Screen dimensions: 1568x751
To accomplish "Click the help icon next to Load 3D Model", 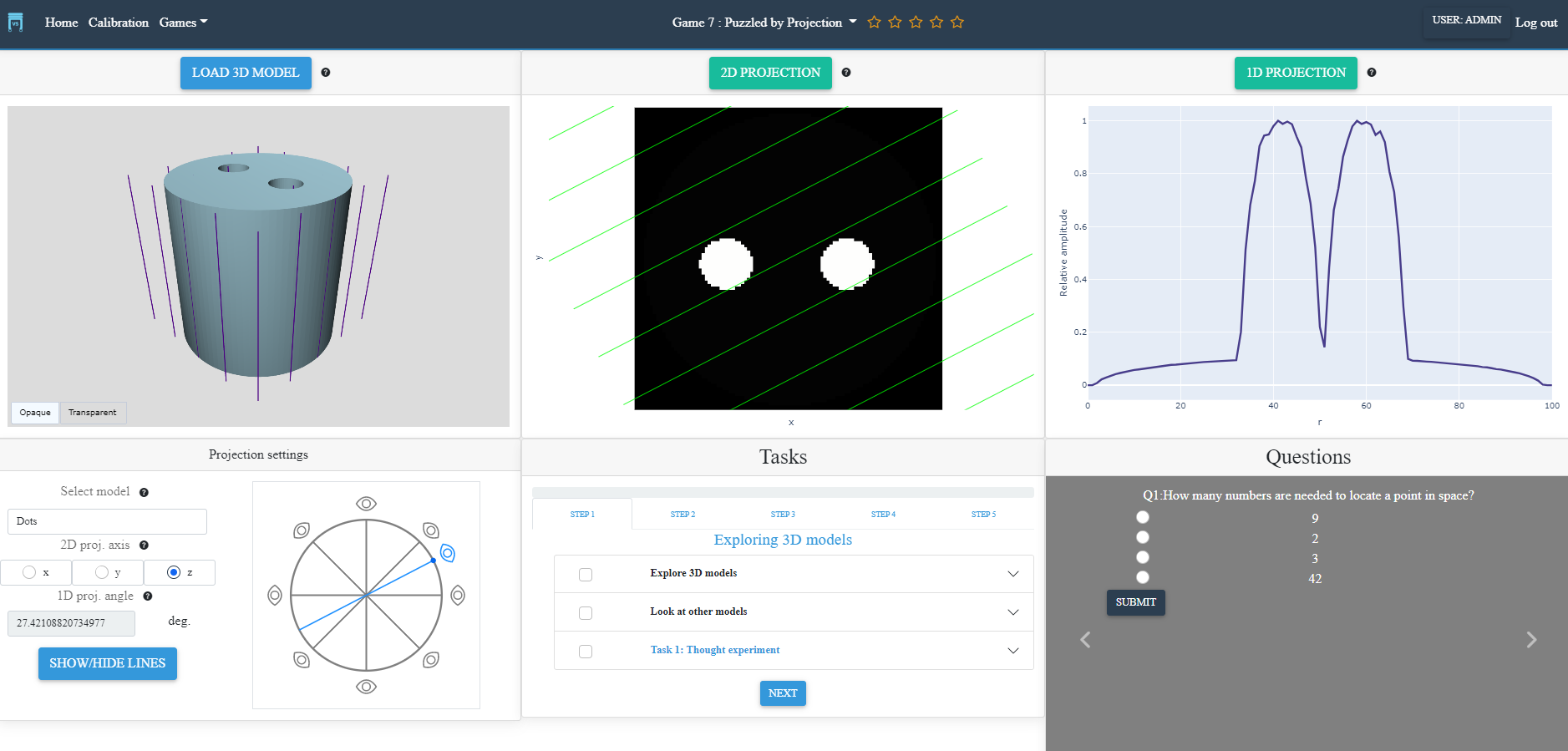I will pos(326,73).
